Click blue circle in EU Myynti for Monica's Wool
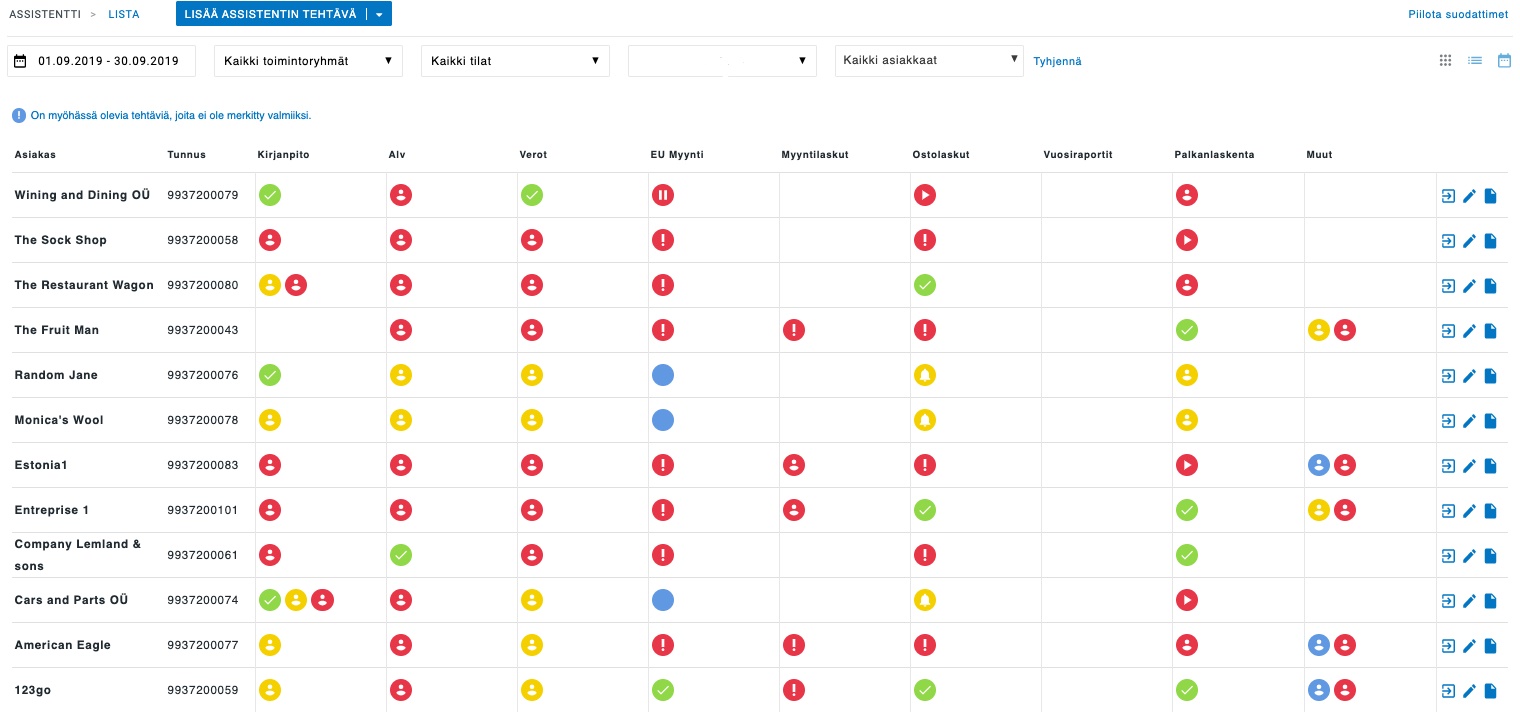This screenshot has width=1520, height=712. [x=662, y=420]
